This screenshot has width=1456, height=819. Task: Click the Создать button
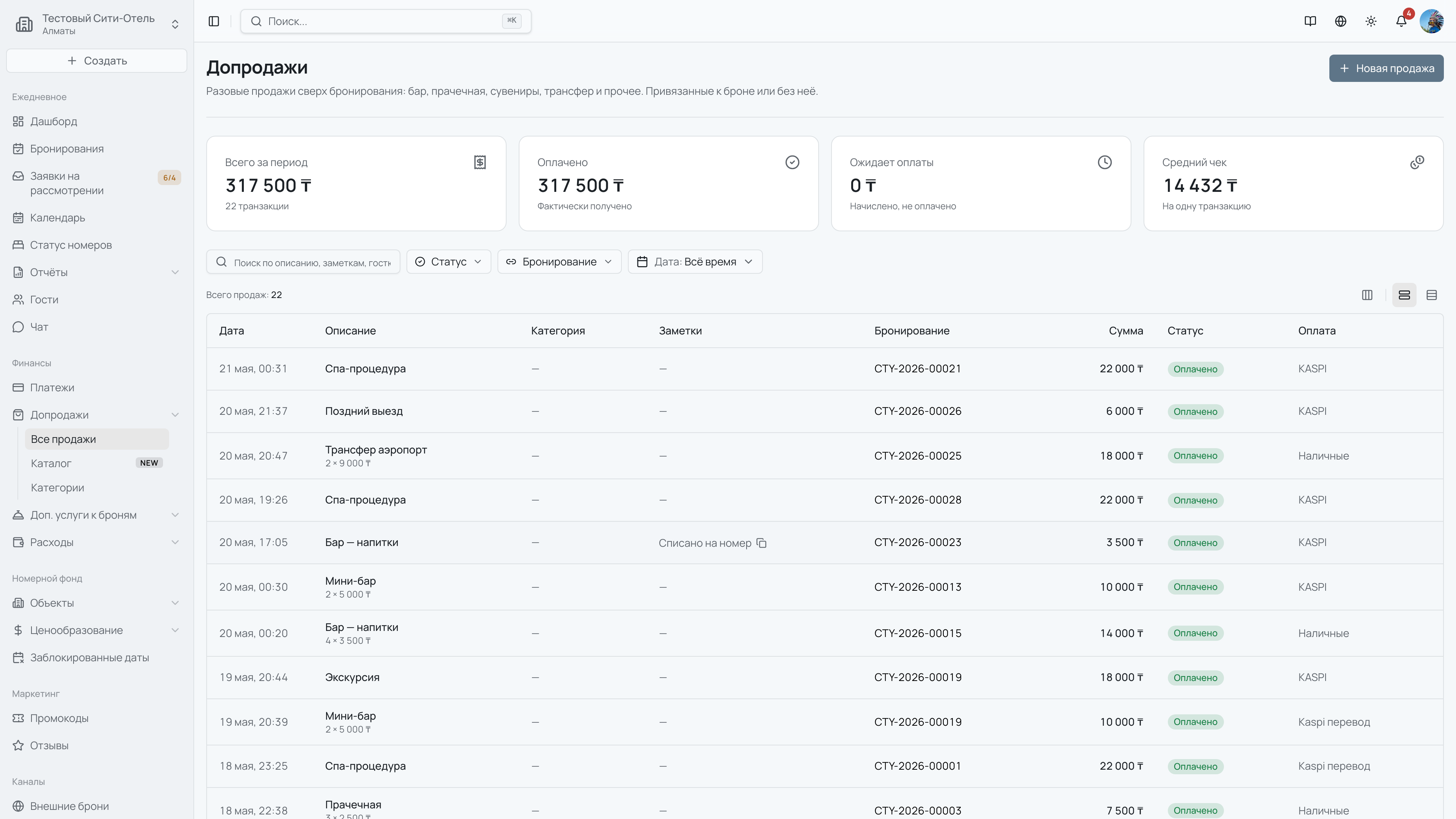coord(97,61)
